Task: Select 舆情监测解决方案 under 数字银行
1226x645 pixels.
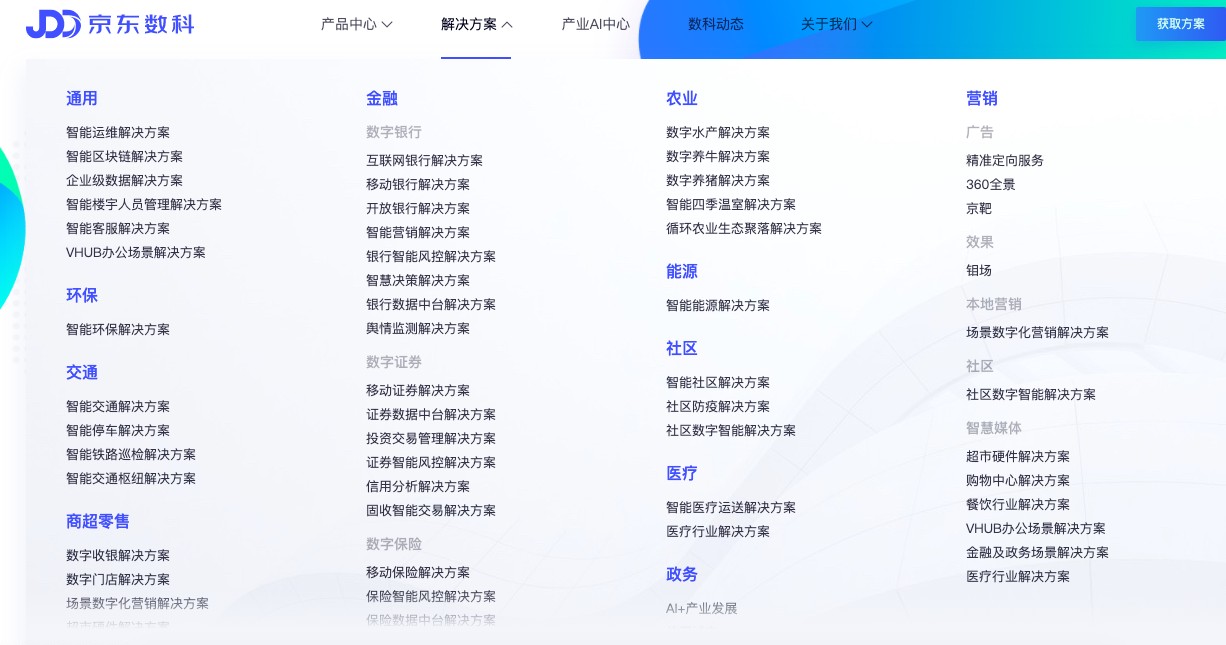Action: (x=418, y=328)
